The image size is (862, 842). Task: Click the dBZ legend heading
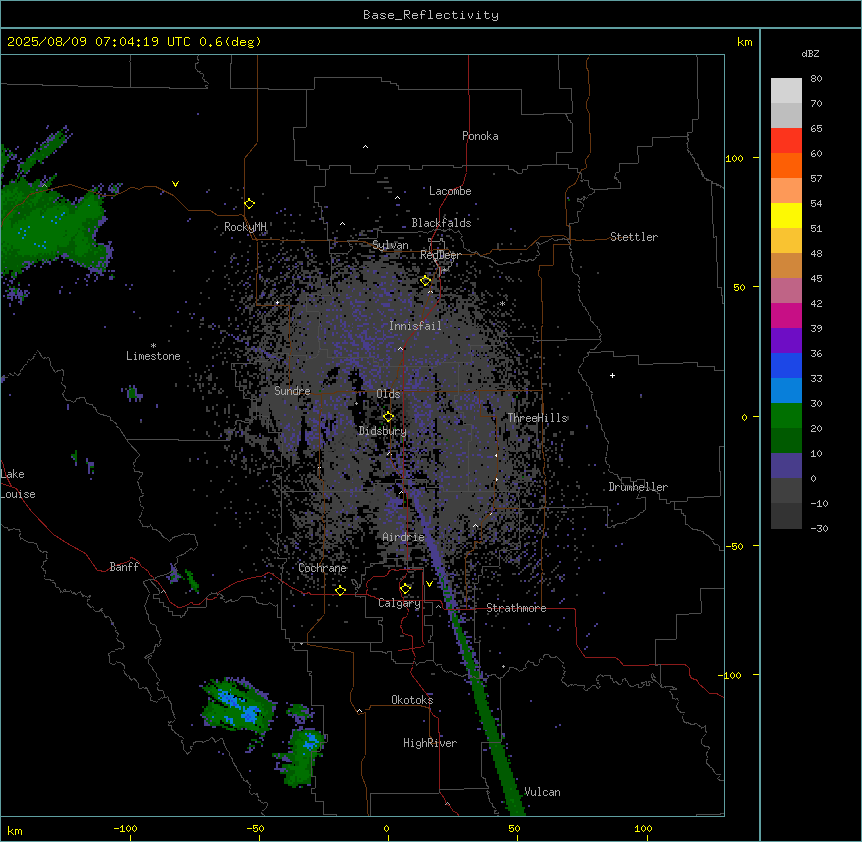810,54
